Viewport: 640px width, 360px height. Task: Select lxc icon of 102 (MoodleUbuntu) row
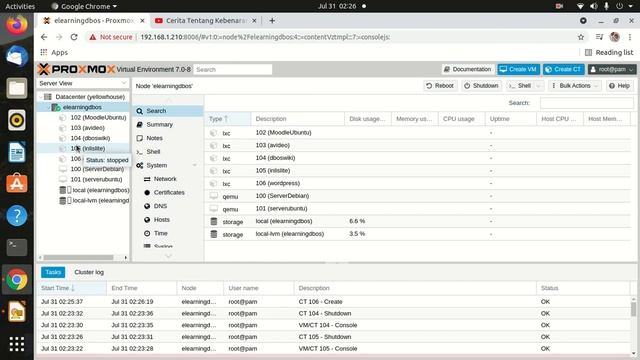coord(213,133)
